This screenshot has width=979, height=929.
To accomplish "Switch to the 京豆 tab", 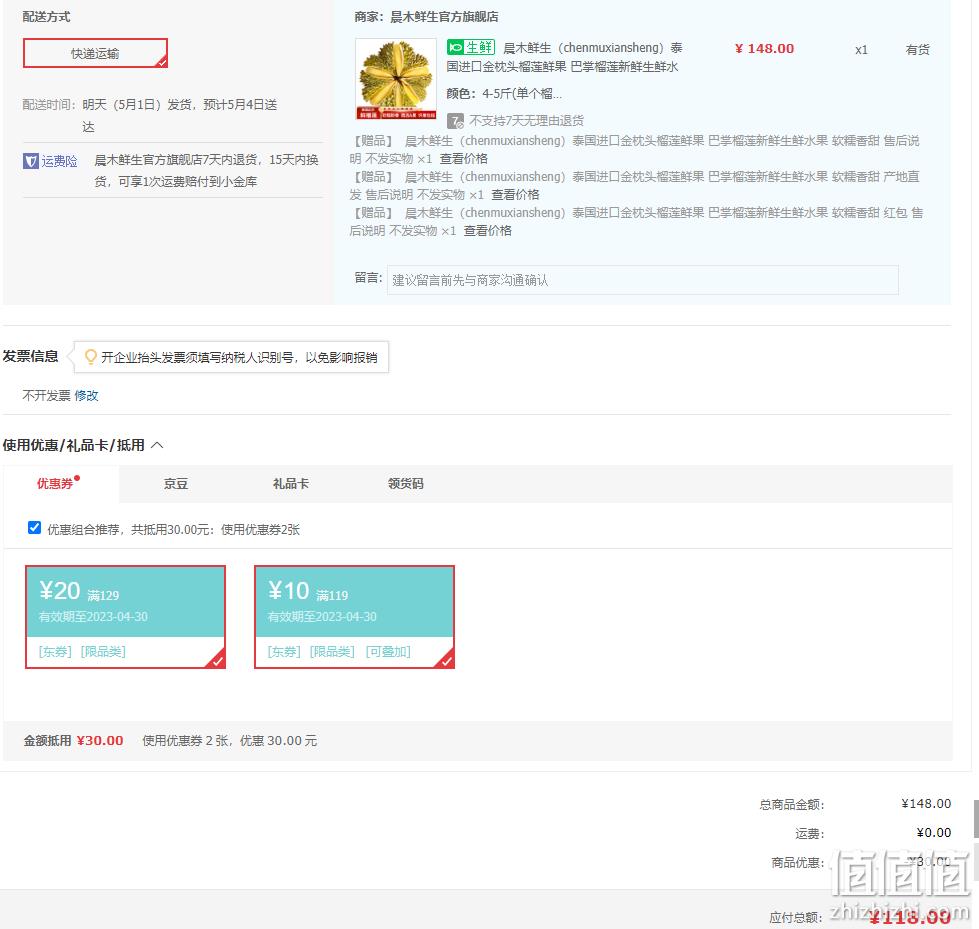I will point(176,484).
